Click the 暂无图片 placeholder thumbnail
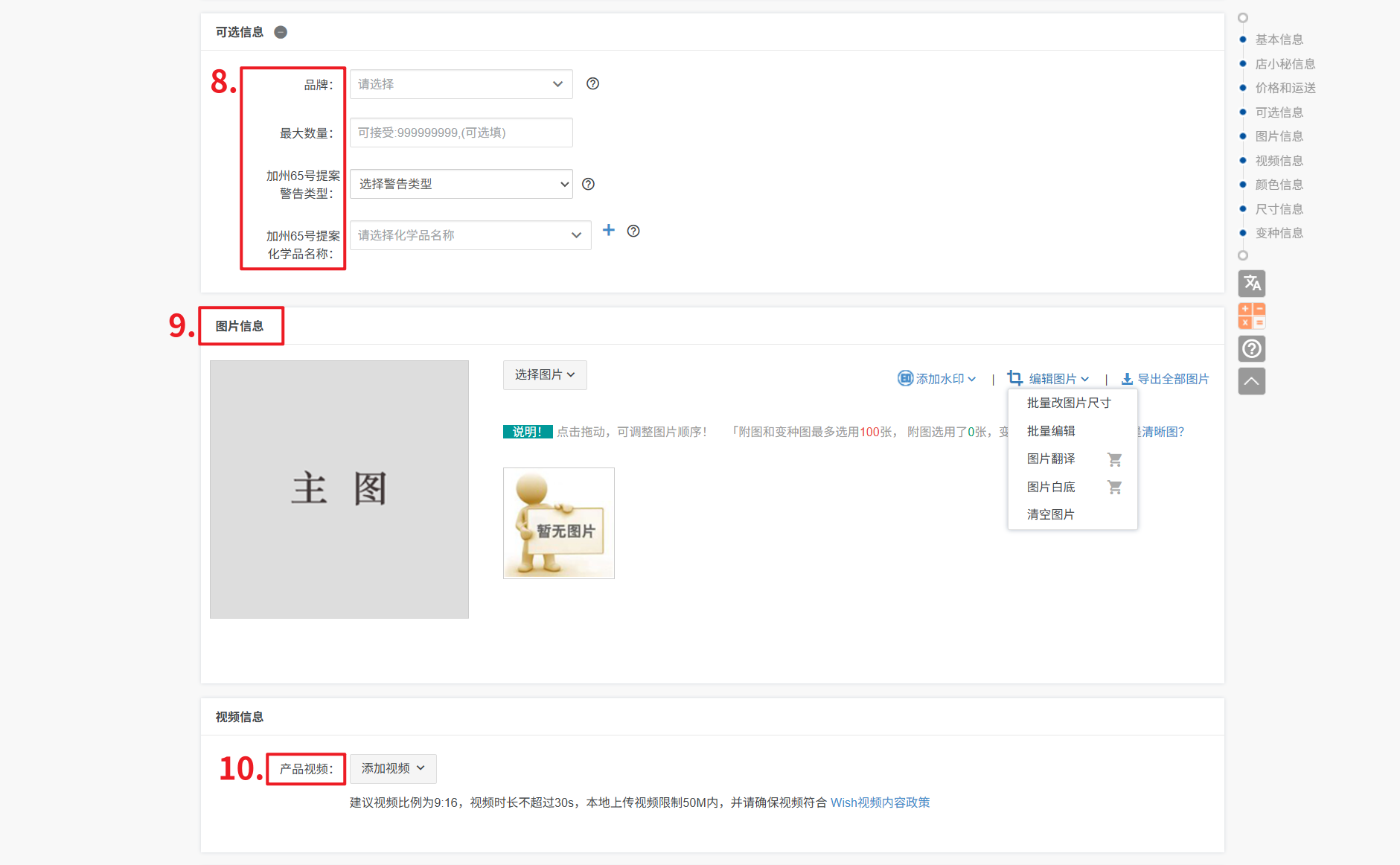 click(558, 523)
